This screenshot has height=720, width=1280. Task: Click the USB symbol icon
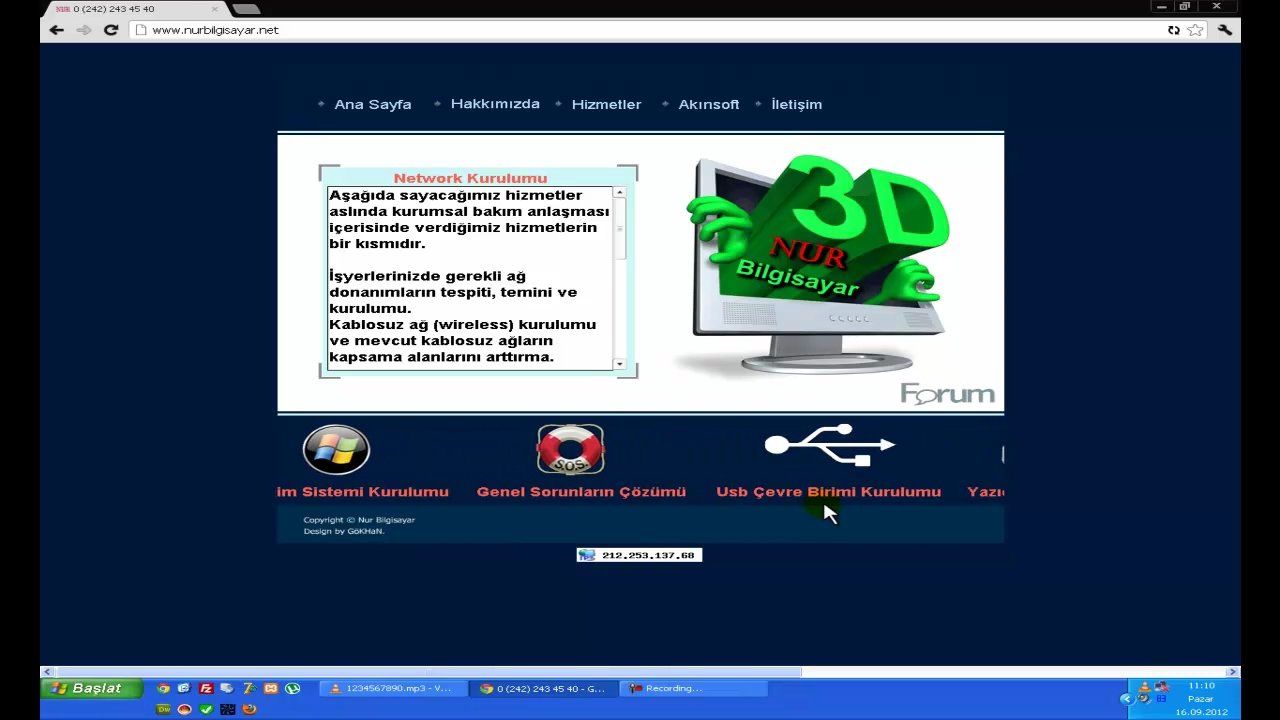click(x=829, y=445)
